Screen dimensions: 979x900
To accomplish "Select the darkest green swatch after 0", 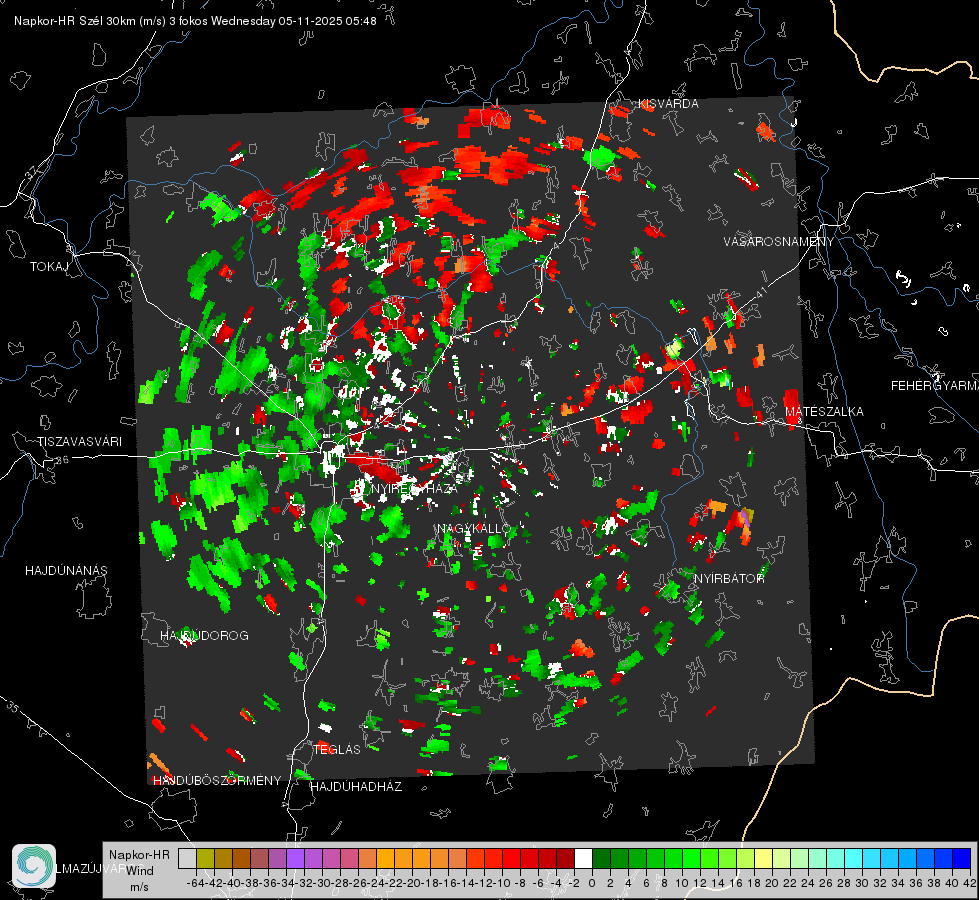I will (601, 858).
